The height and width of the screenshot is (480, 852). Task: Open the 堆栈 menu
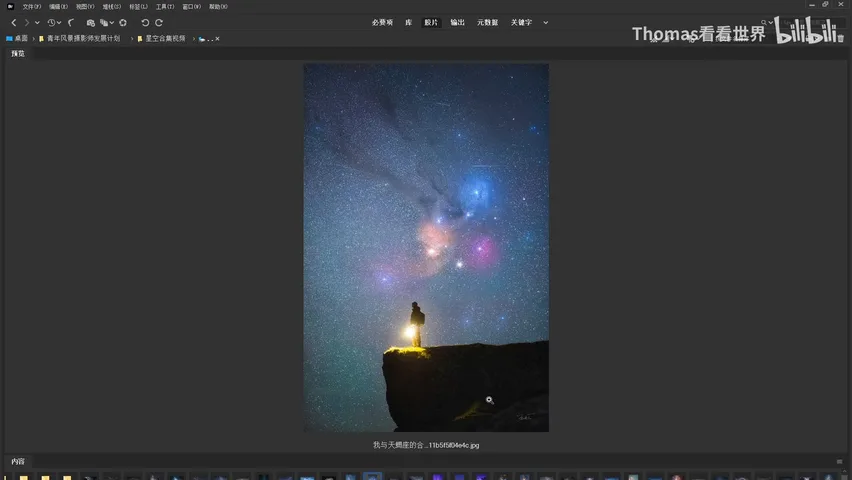111,7
